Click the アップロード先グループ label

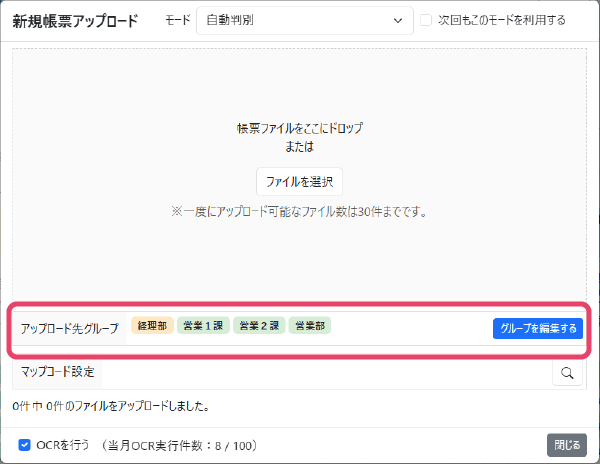(69, 328)
